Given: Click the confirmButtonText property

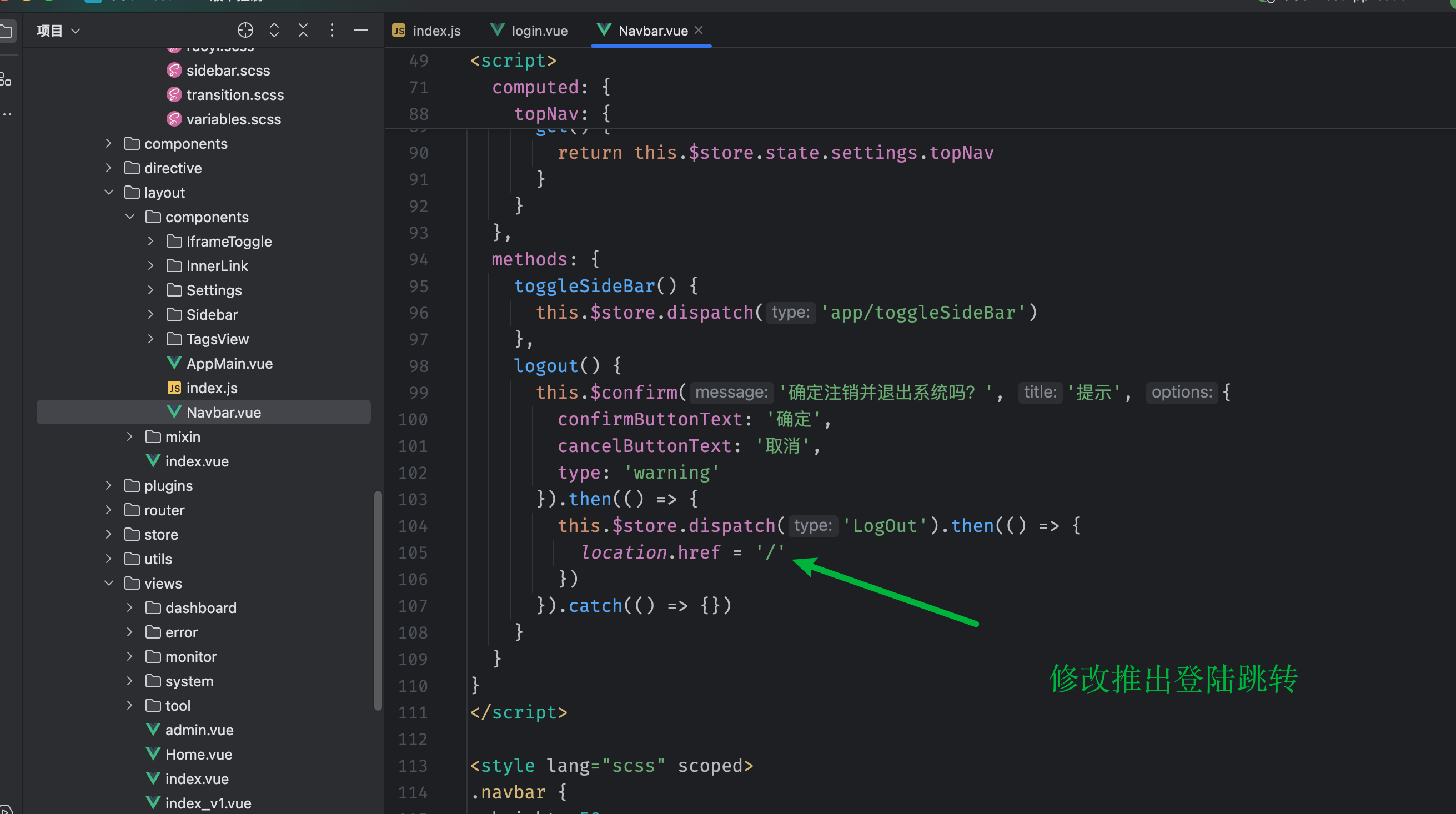Looking at the screenshot, I should tap(650, 419).
